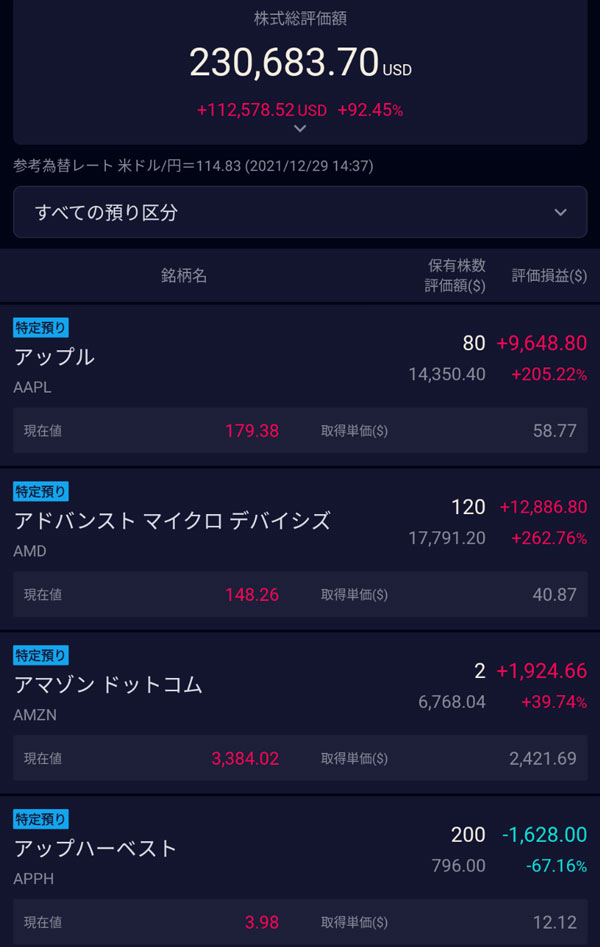600x947 pixels.
Task: Click the APPH loss amount -1,628.00
Action: click(544, 835)
